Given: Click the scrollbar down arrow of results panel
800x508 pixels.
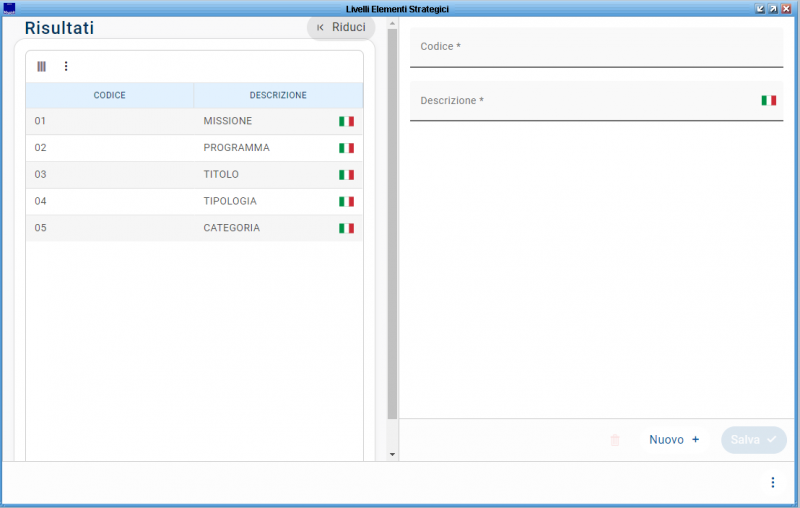Looking at the screenshot, I should [x=392, y=454].
